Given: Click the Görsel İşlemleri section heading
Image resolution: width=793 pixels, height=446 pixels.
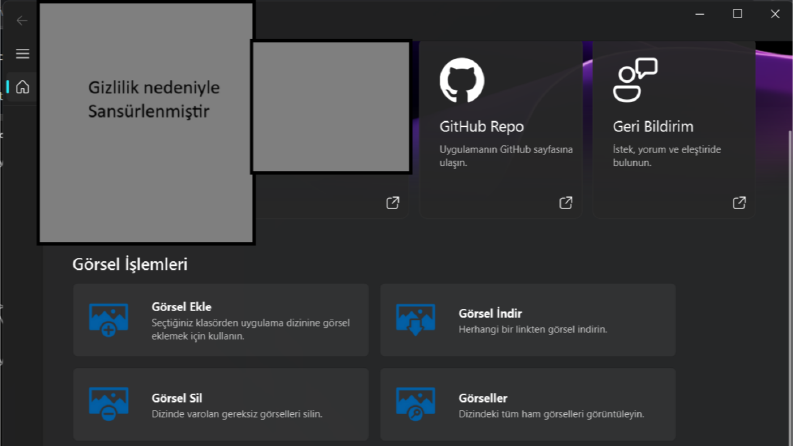Looking at the screenshot, I should (130, 264).
